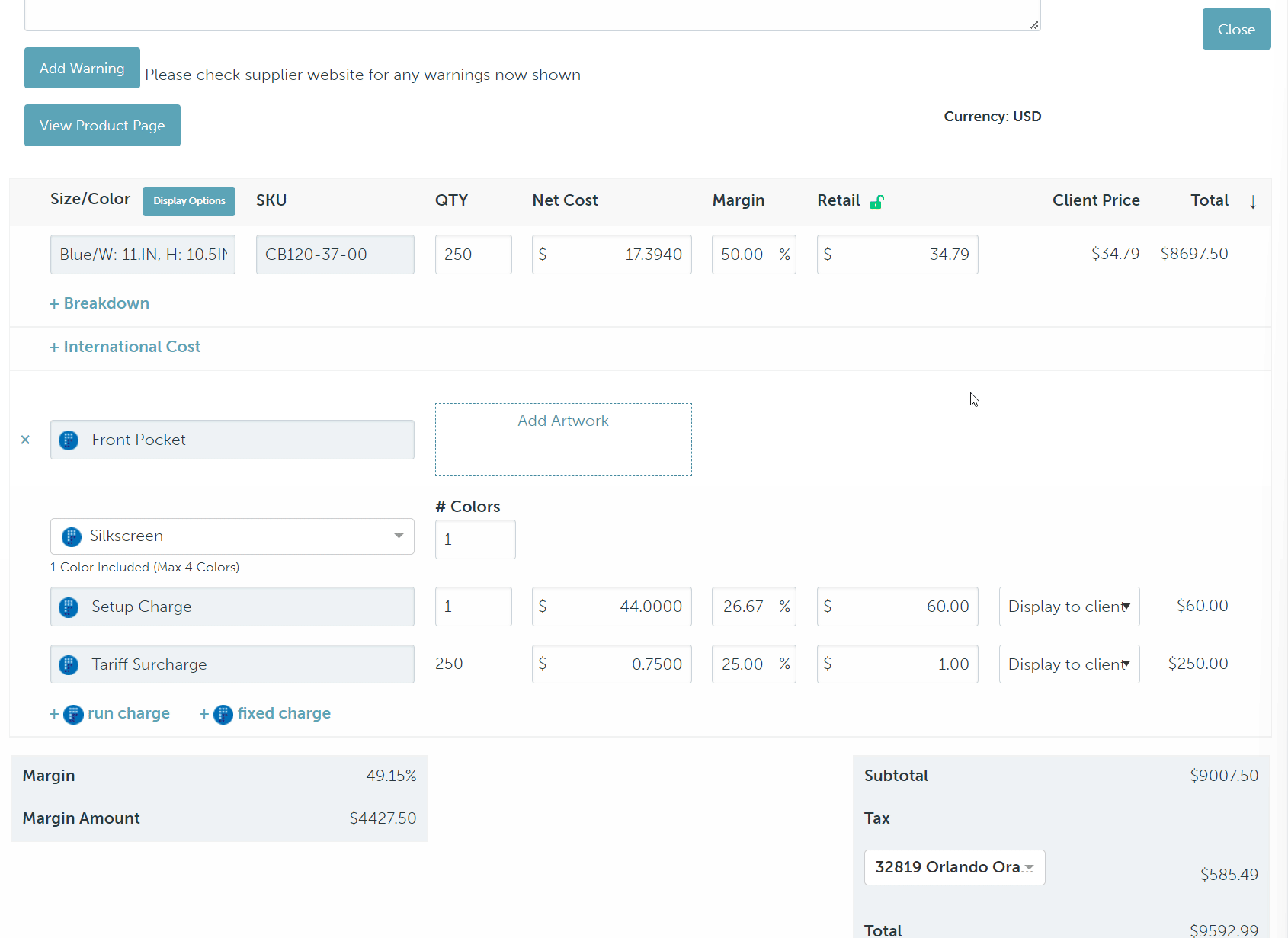The width and height of the screenshot is (1288, 938).
Task: Open Setup Charge display to client dropdown
Action: 1069,607
